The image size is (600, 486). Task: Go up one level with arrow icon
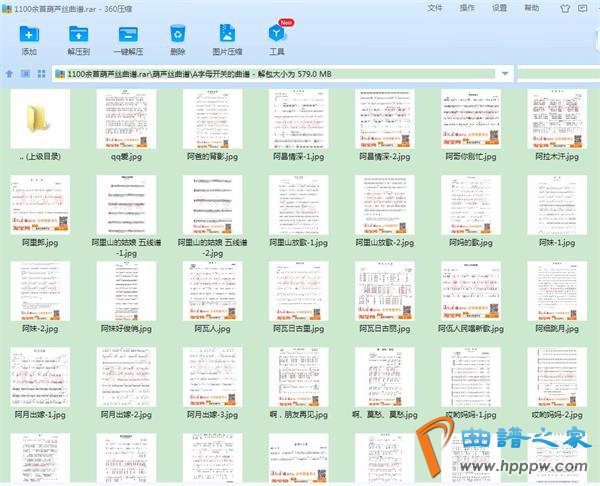9,73
